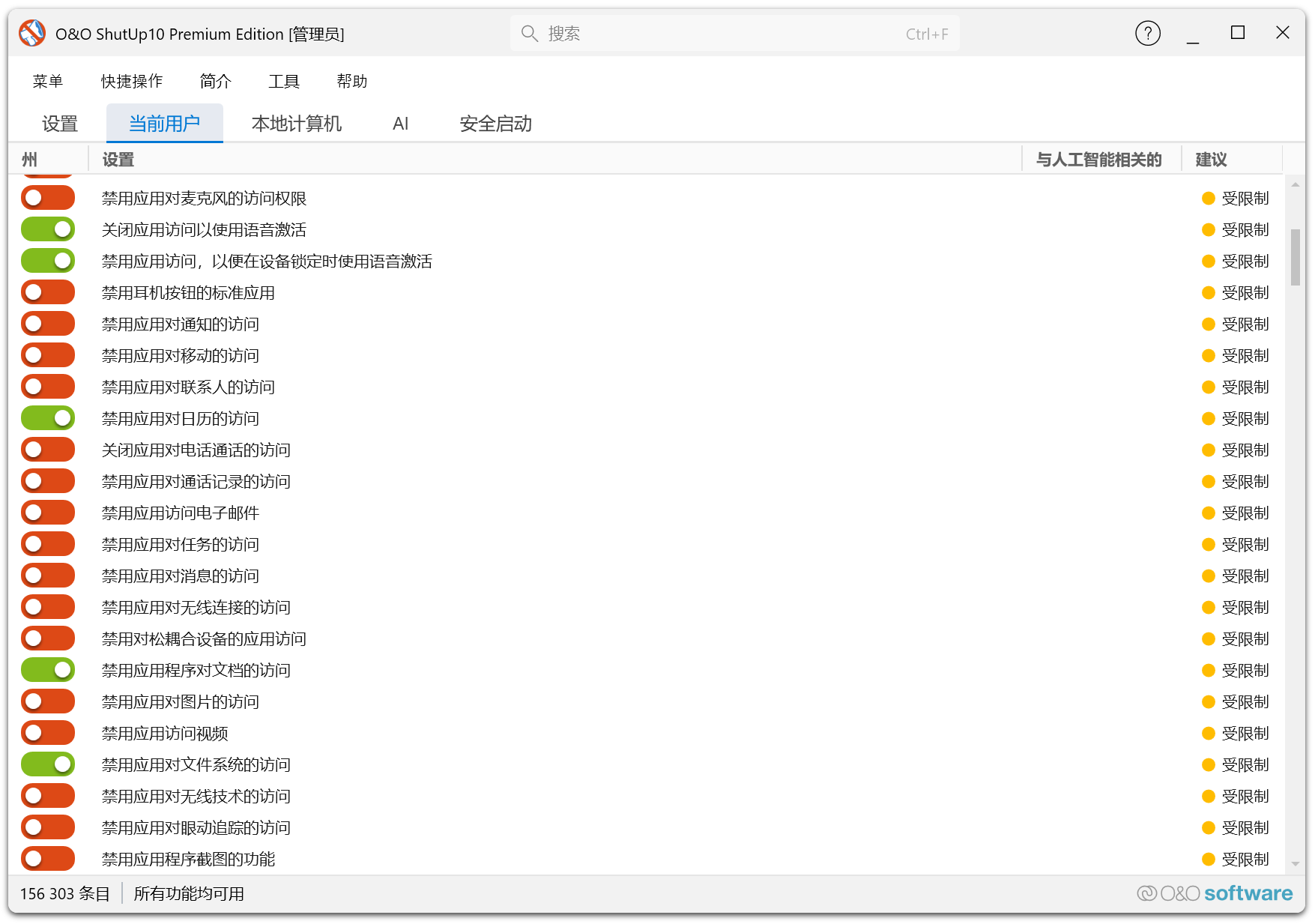Open the AI tab
The width and height of the screenshot is (1315, 924).
click(401, 124)
